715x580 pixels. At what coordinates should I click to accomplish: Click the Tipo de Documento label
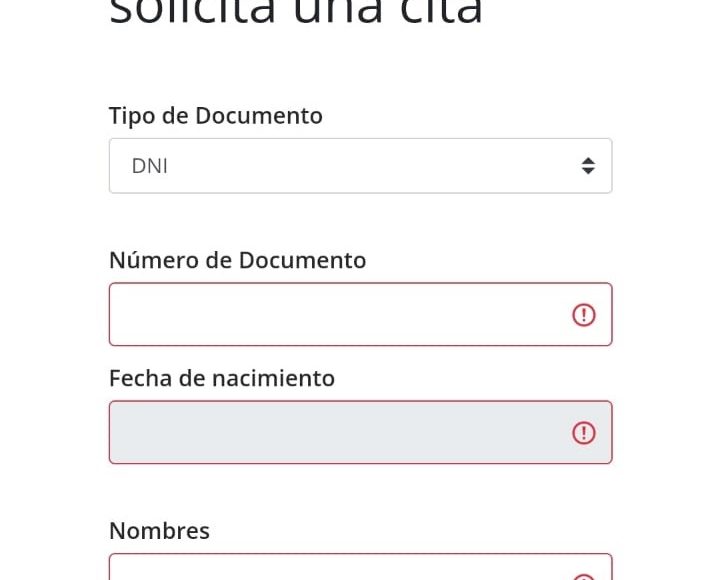(x=216, y=115)
